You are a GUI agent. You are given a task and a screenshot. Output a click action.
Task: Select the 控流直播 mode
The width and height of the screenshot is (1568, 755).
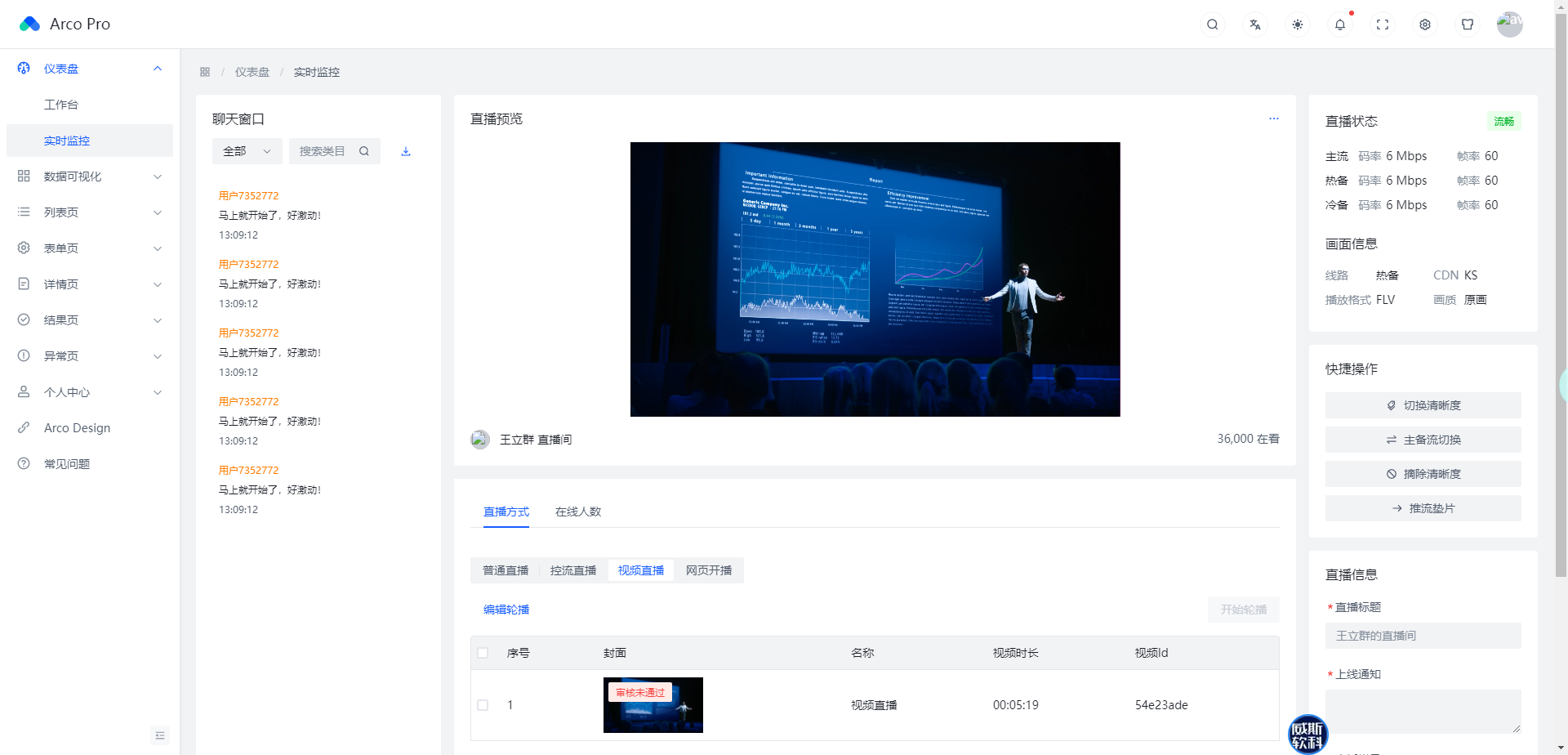(x=573, y=570)
